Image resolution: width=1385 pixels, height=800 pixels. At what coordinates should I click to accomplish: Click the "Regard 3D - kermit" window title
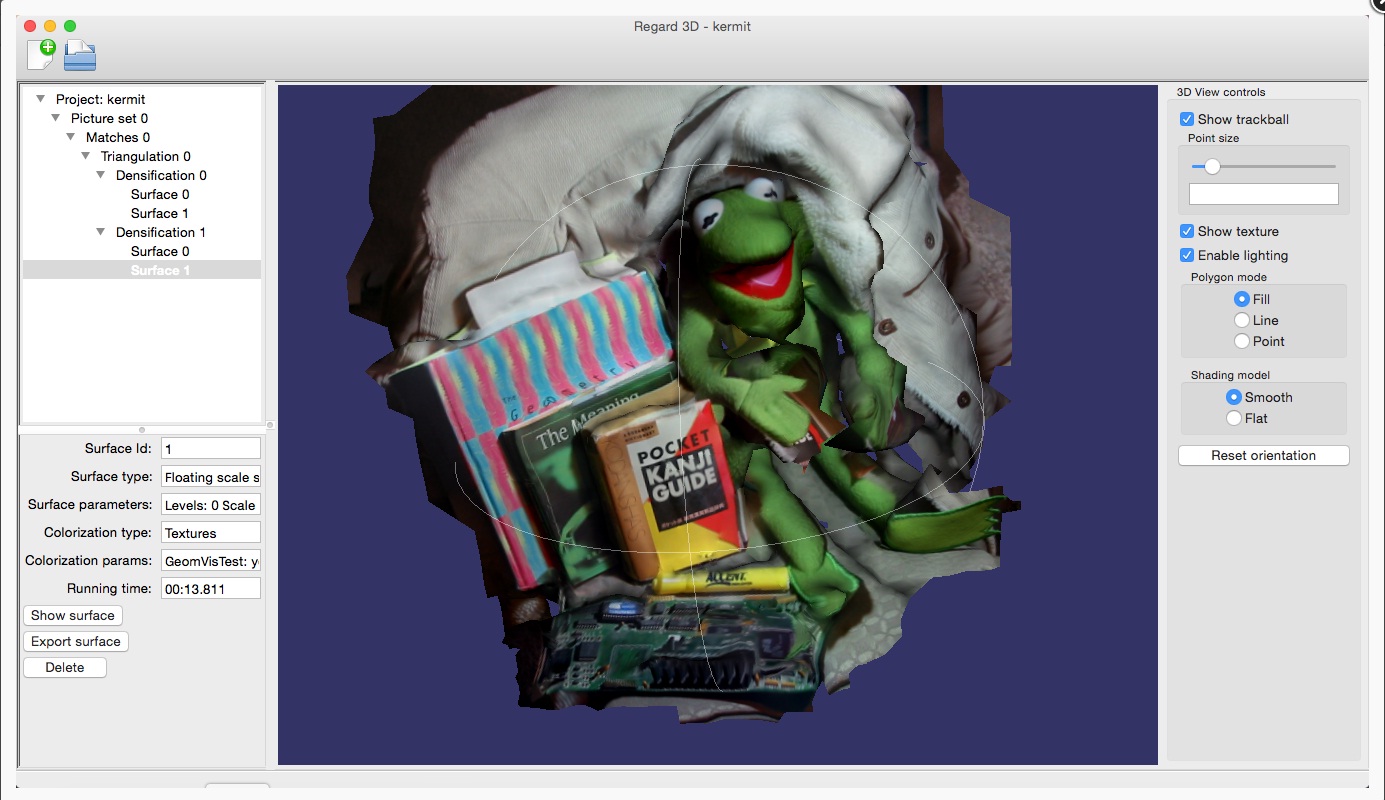tap(692, 26)
